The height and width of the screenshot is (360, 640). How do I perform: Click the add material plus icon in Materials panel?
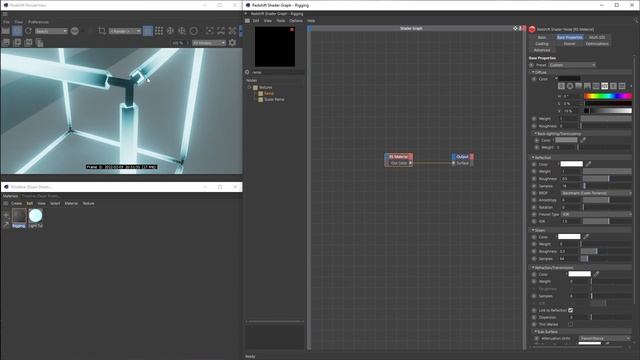click(6, 215)
